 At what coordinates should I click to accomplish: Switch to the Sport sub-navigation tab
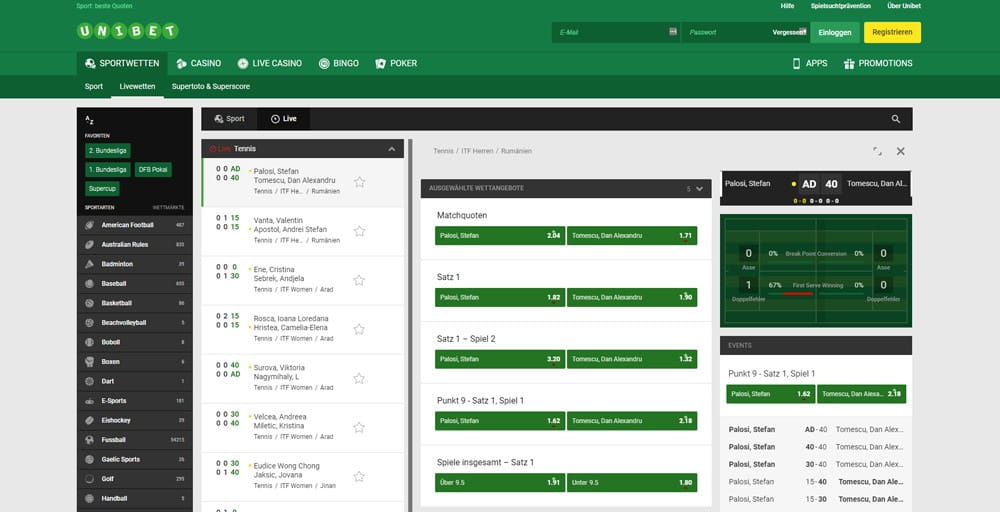pos(94,87)
